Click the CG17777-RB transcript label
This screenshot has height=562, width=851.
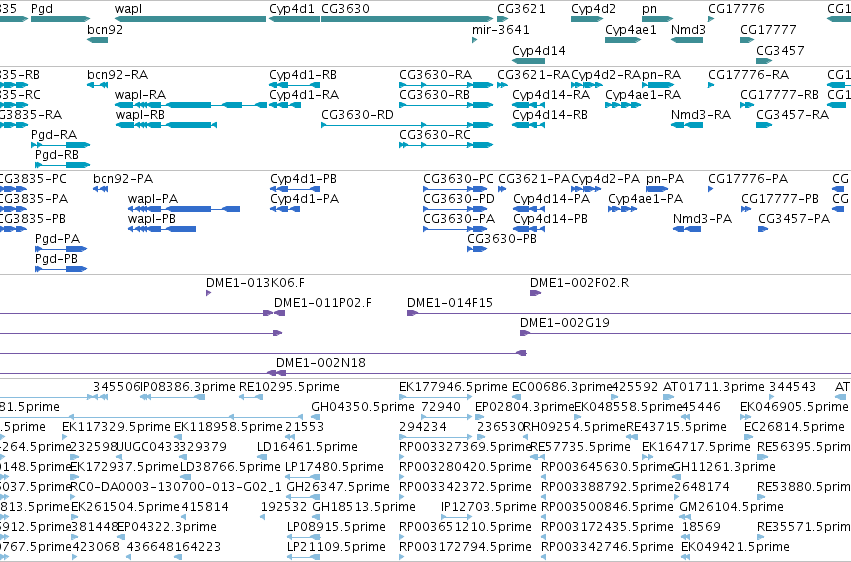tap(779, 95)
